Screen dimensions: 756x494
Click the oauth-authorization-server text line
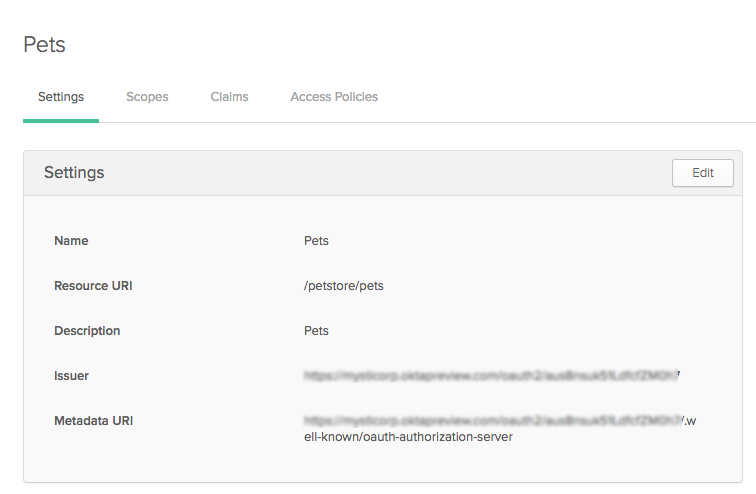tap(408, 437)
